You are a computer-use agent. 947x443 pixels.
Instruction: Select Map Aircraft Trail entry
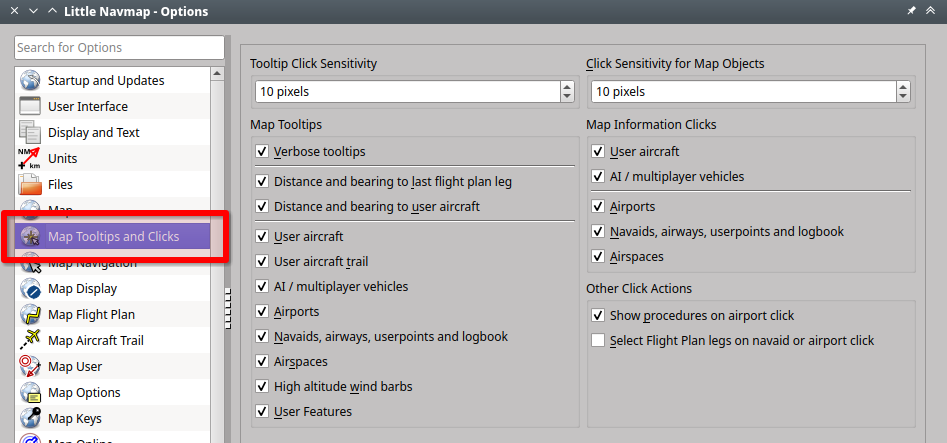[113, 340]
